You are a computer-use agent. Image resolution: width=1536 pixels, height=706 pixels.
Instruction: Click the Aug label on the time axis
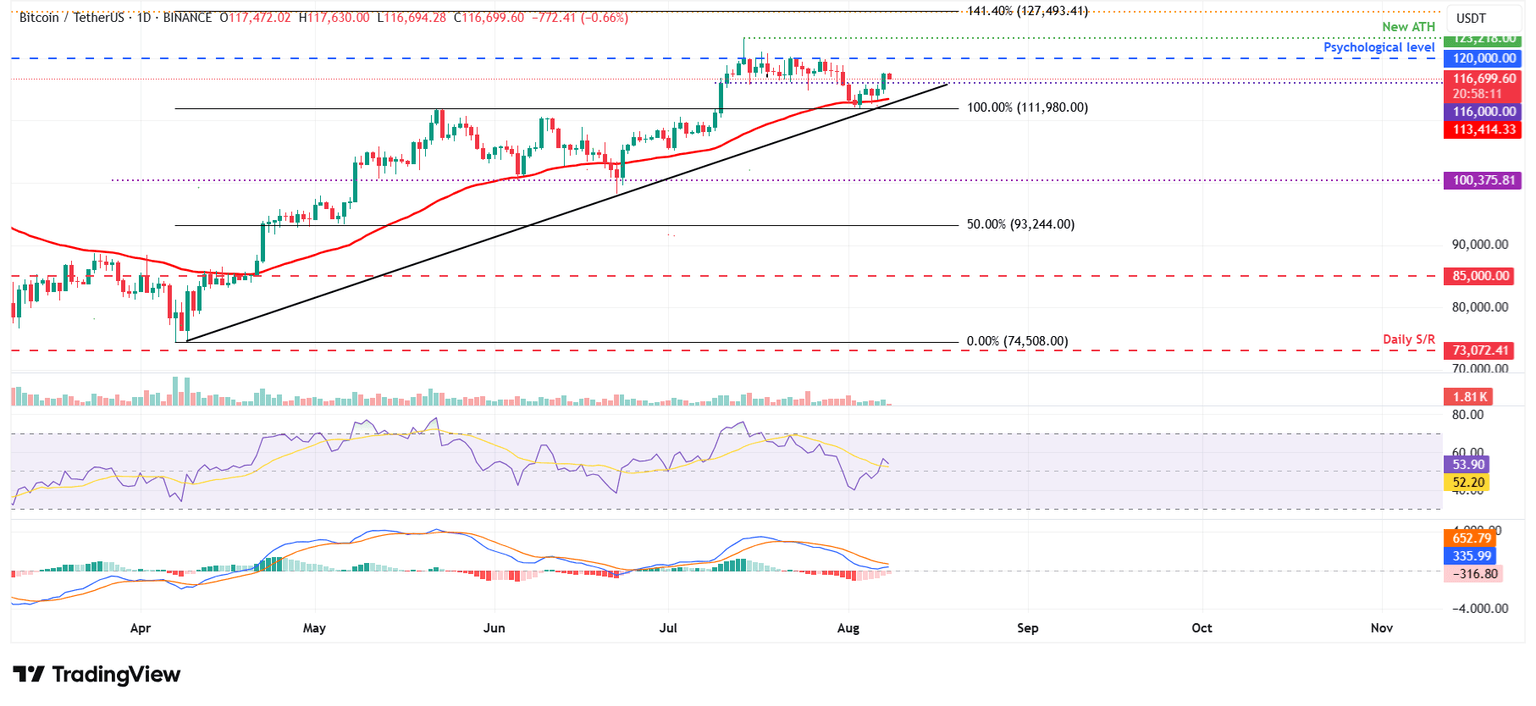click(848, 628)
